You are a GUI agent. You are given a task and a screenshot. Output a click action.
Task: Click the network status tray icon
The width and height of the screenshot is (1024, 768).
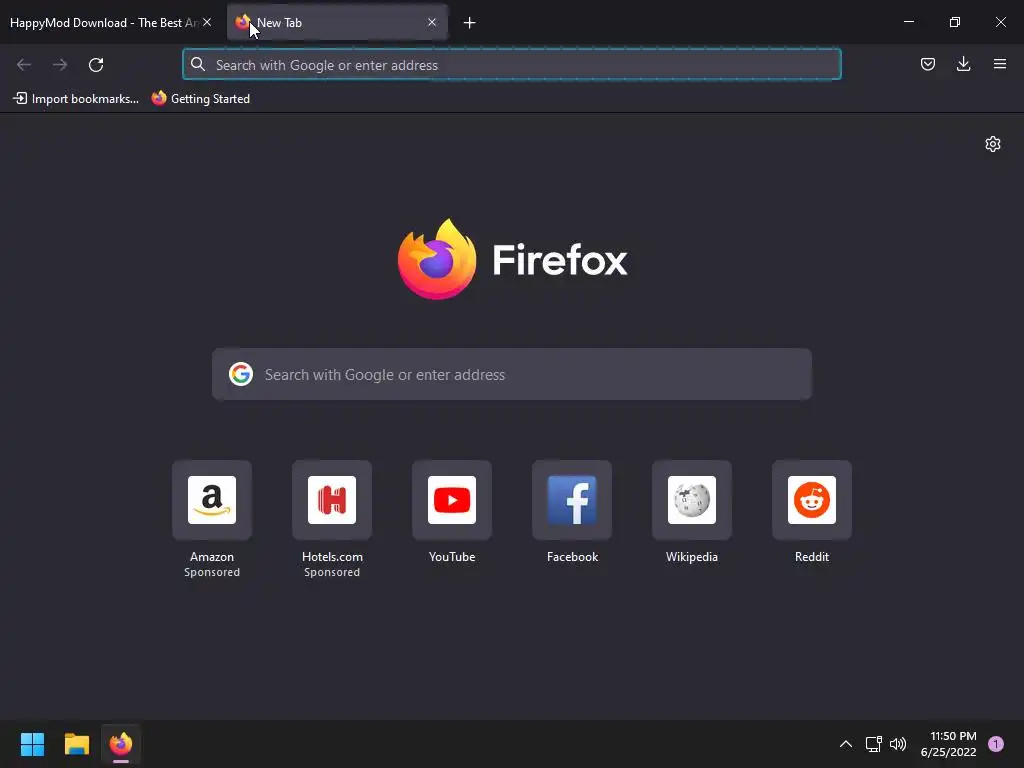[x=873, y=744]
